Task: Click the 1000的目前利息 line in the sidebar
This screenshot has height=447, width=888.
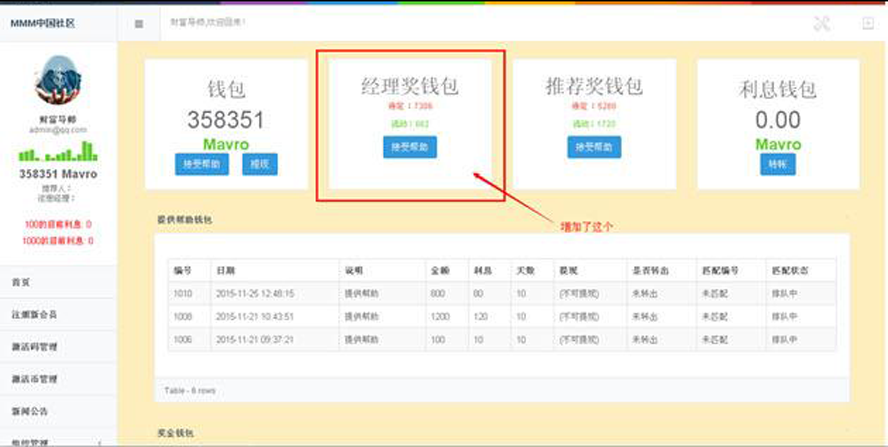Action: (58, 241)
